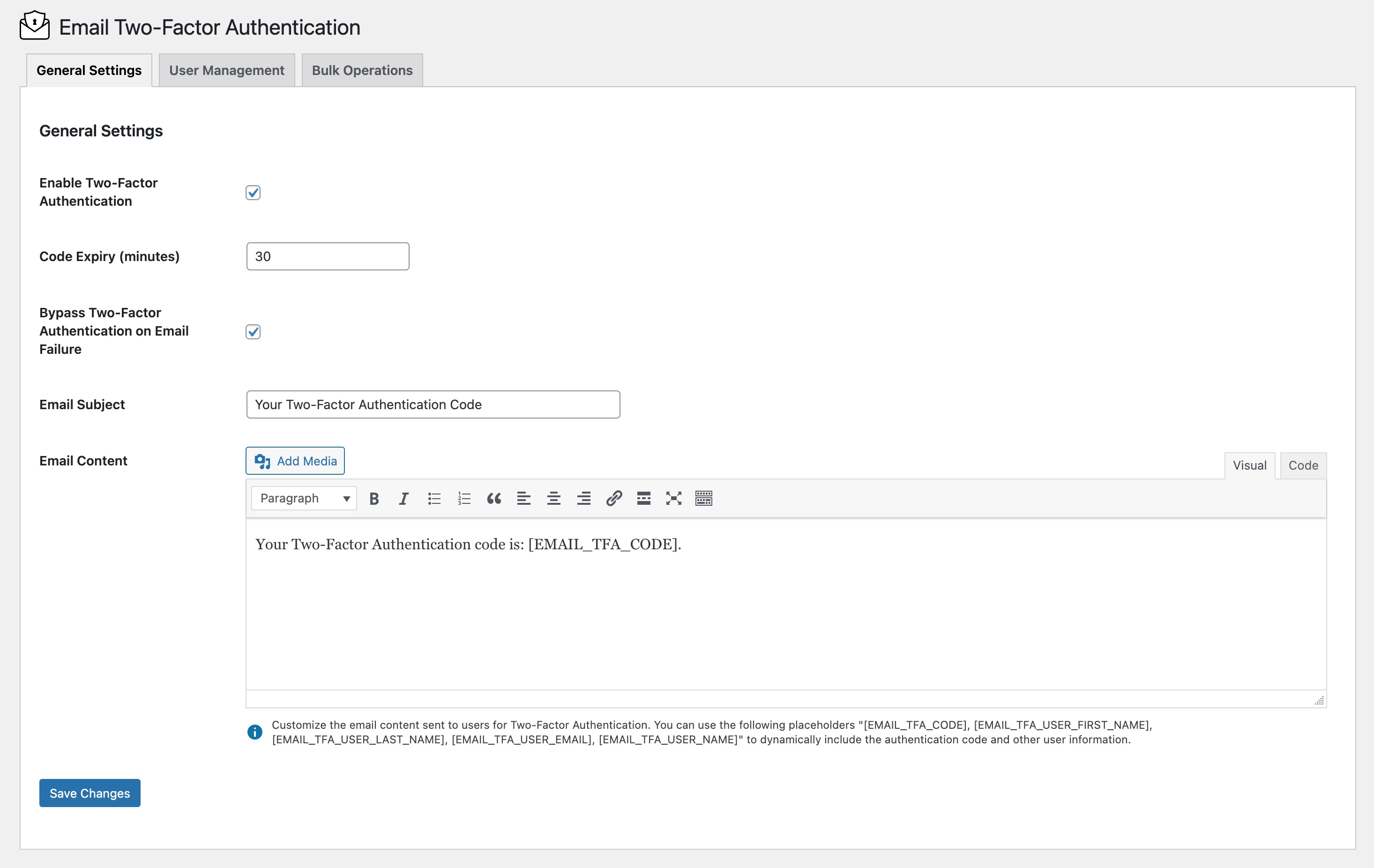Screen dimensions: 1374x868
Task: Apply blockquote formatting
Action: [x=494, y=498]
